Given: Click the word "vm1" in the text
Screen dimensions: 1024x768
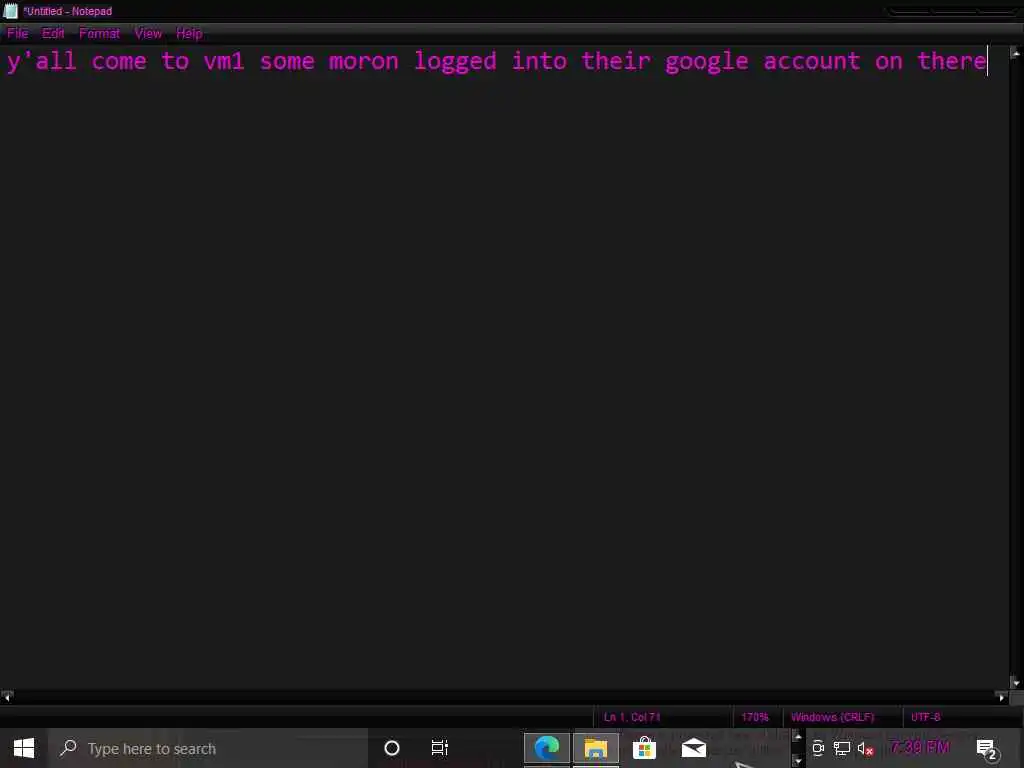Looking at the screenshot, I should [x=224, y=61].
